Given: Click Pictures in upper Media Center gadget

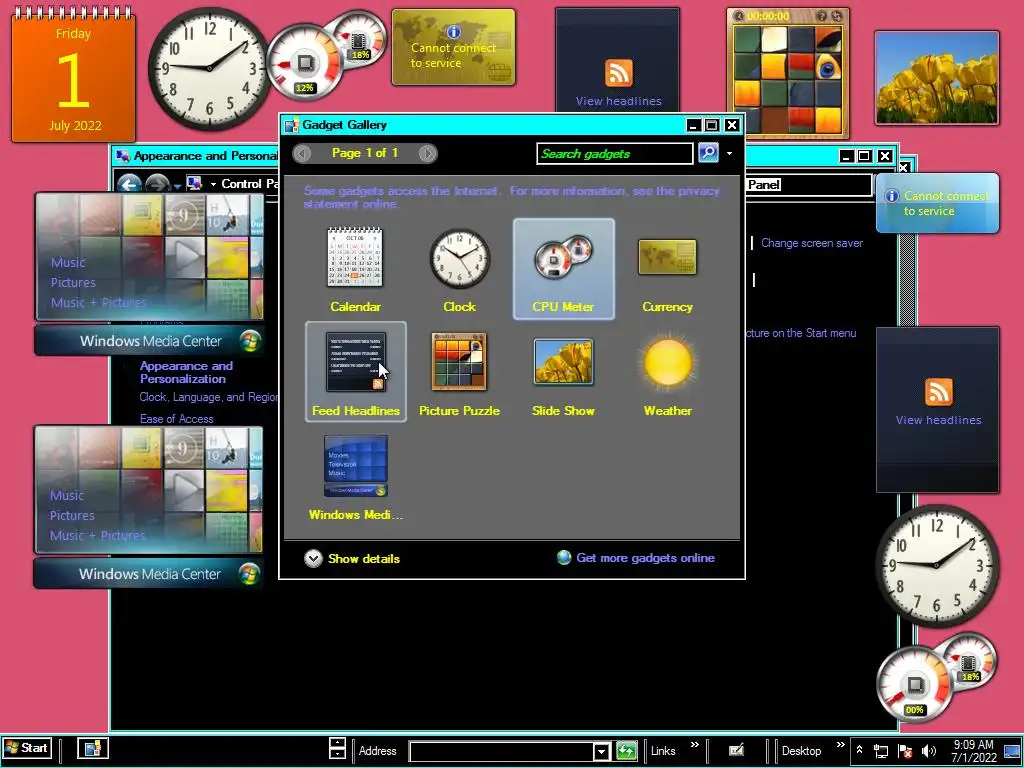Looking at the screenshot, I should (73, 283).
